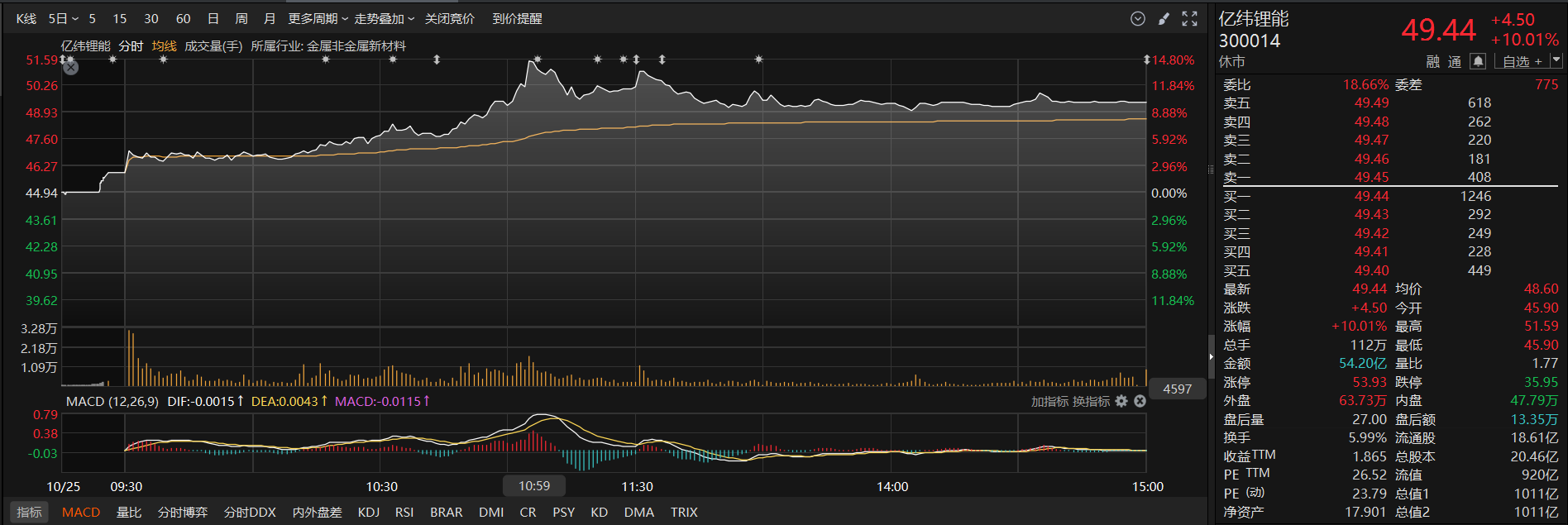
Task: Open MACD indicator settings gear icon
Action: click(x=1121, y=401)
